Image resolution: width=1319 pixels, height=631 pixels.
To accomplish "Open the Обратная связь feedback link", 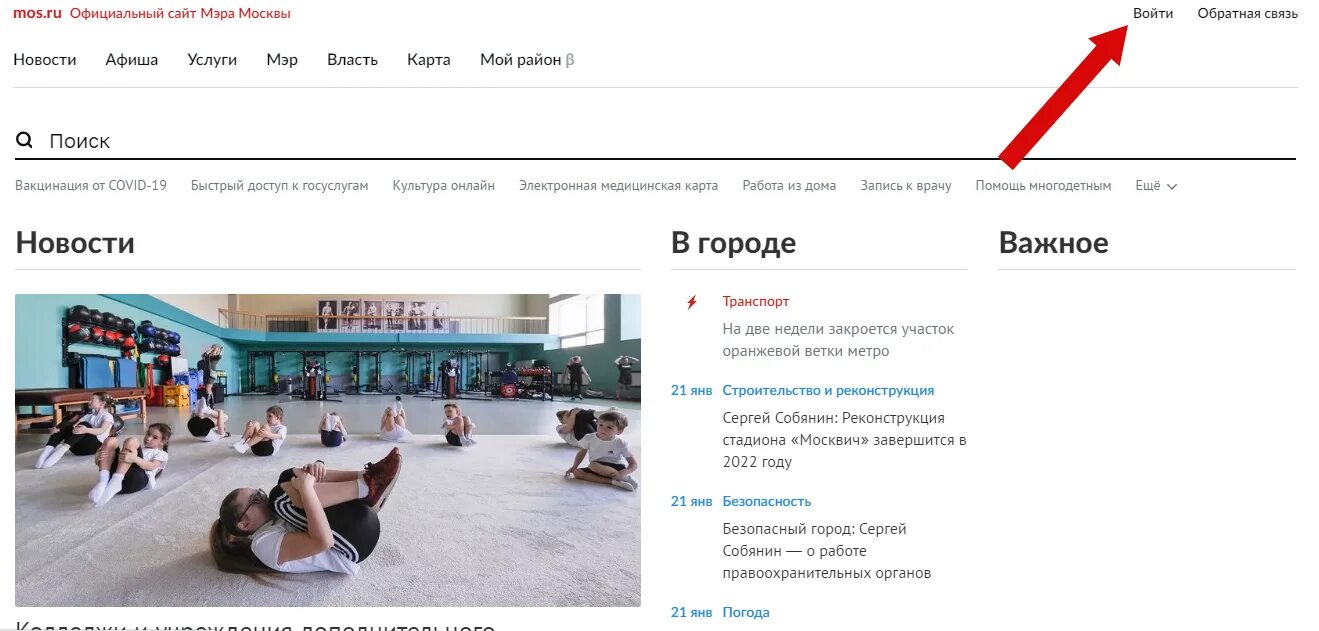I will coord(1248,13).
